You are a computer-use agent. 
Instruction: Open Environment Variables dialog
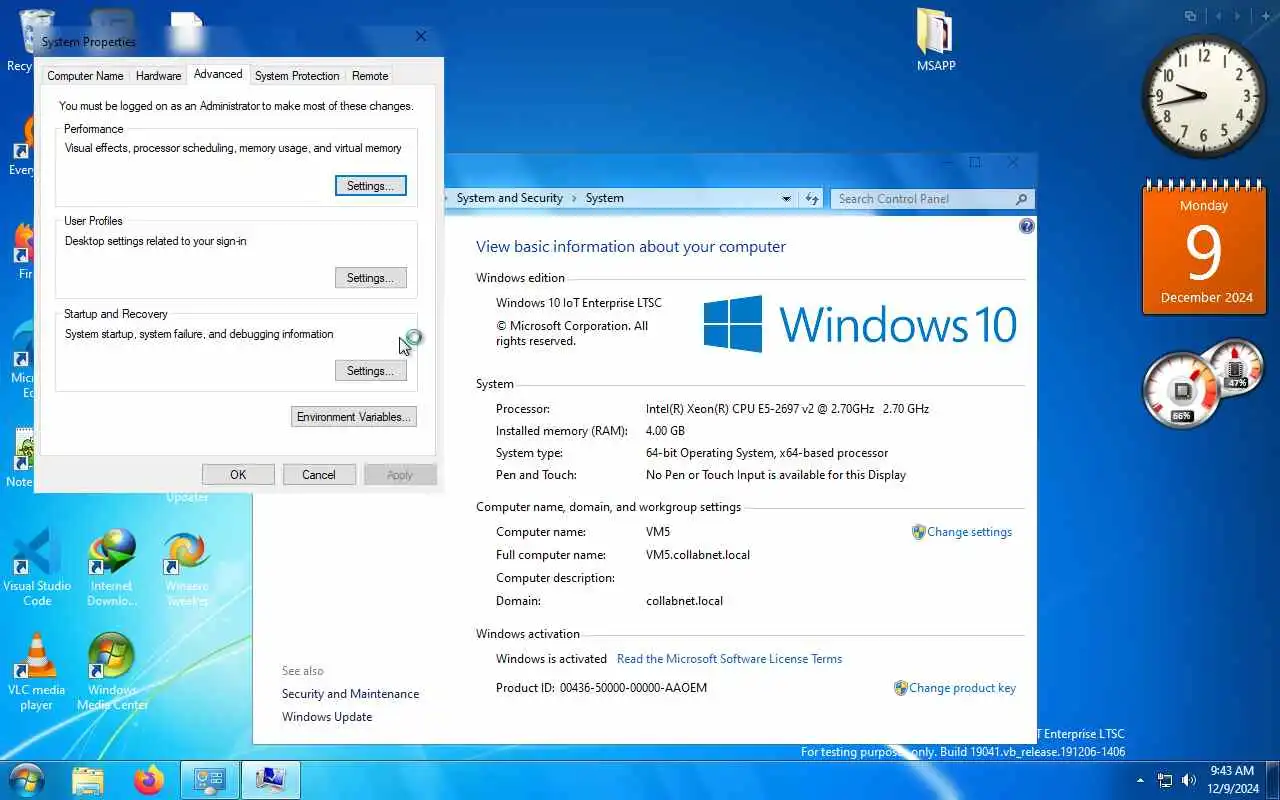(x=354, y=417)
